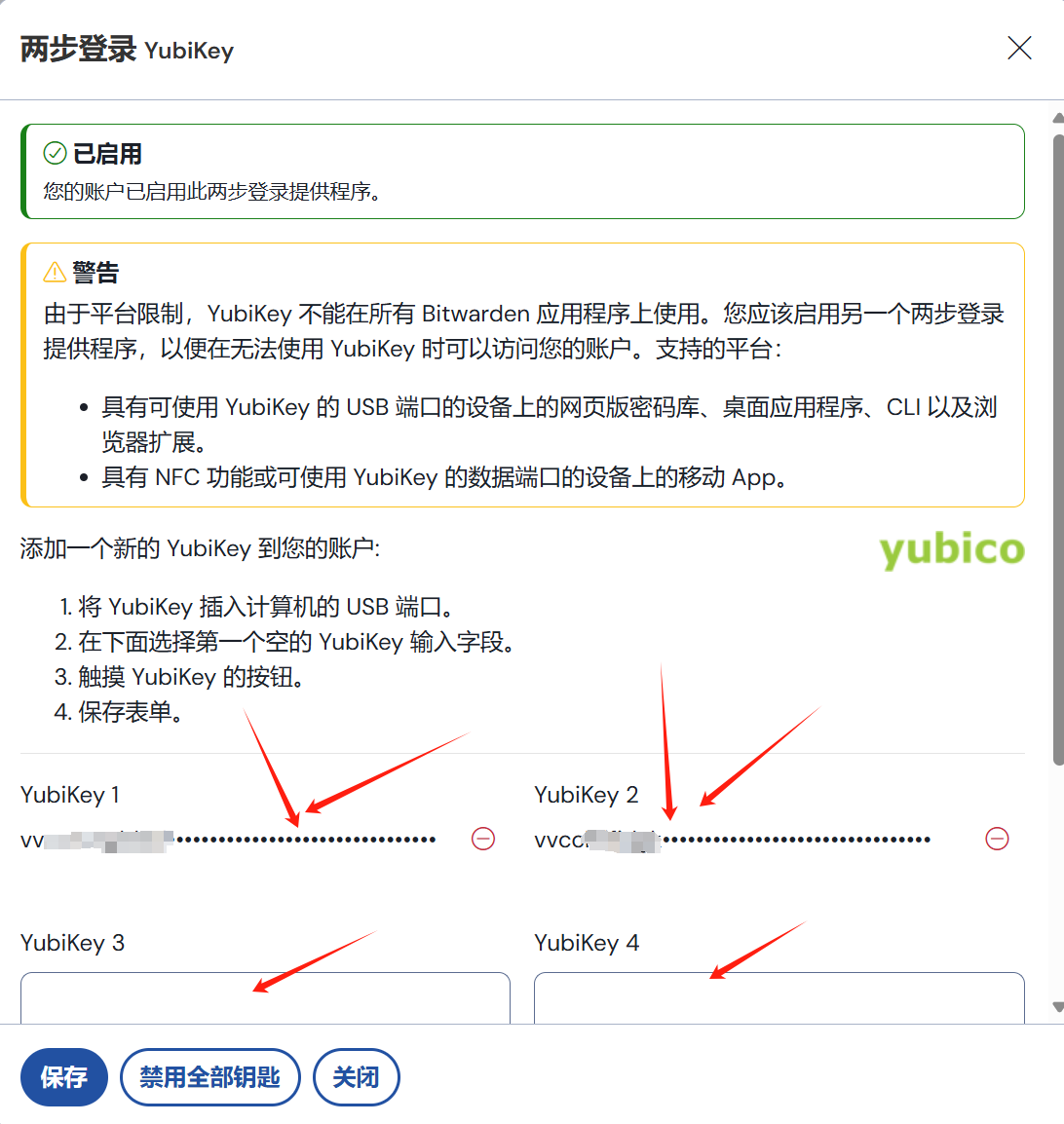This screenshot has width=1064, height=1124.
Task: Click the 警告 warning heading
Action: coord(95,273)
